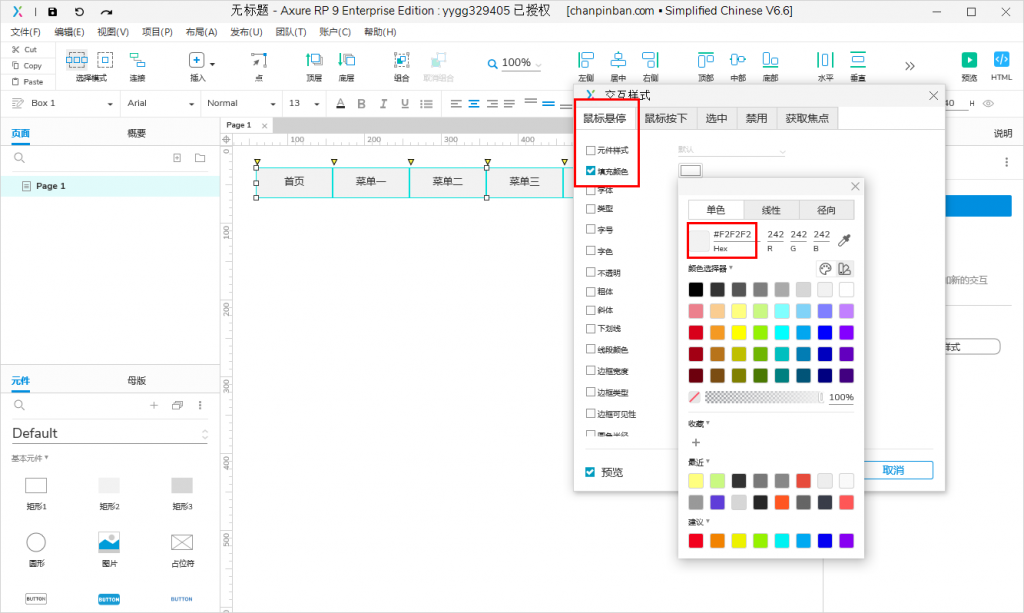This screenshot has height=613, width=1024.
Task: Select the Connect tool icon
Action: click(137, 61)
